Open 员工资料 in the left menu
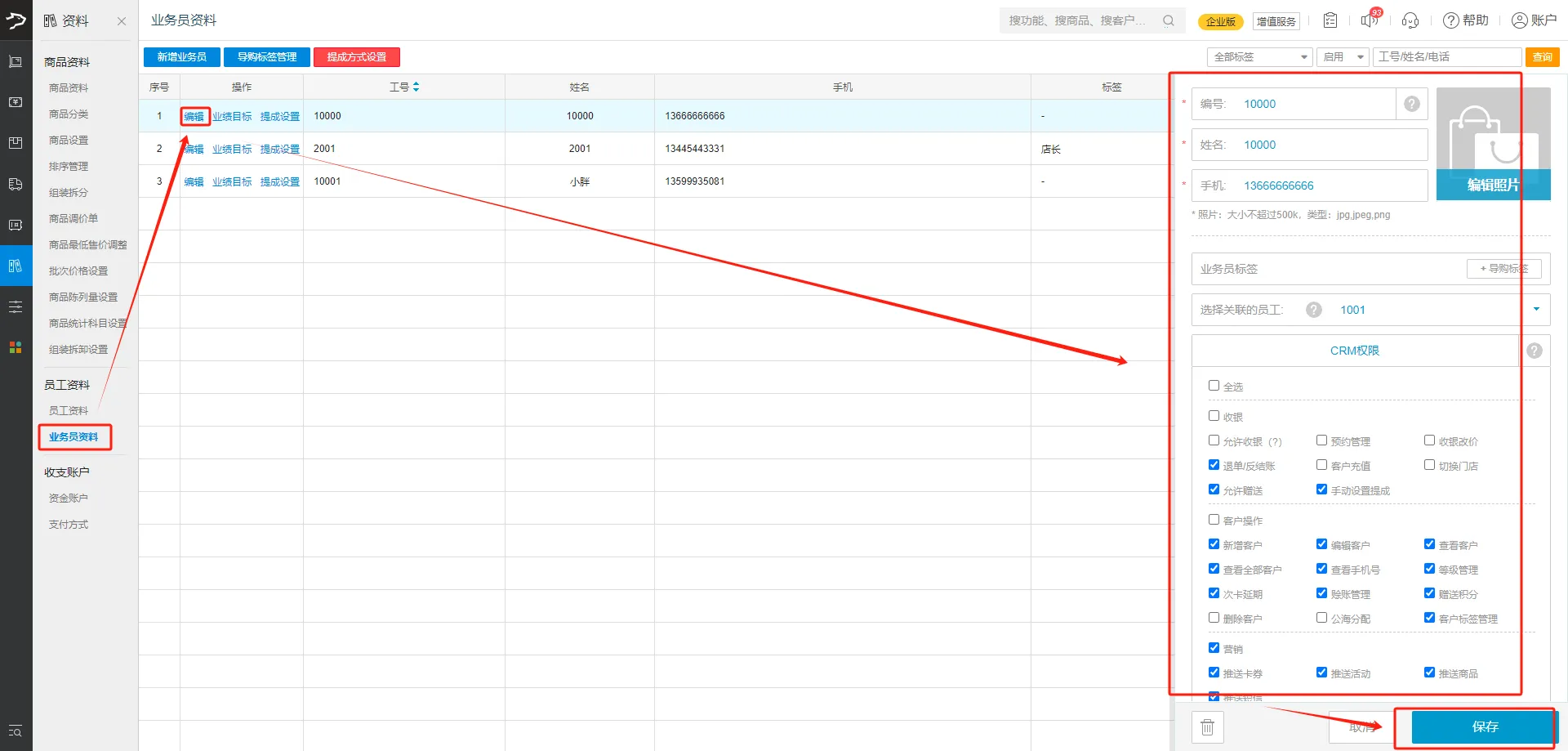Viewport: 1568px width, 751px height. pyautogui.click(x=69, y=410)
